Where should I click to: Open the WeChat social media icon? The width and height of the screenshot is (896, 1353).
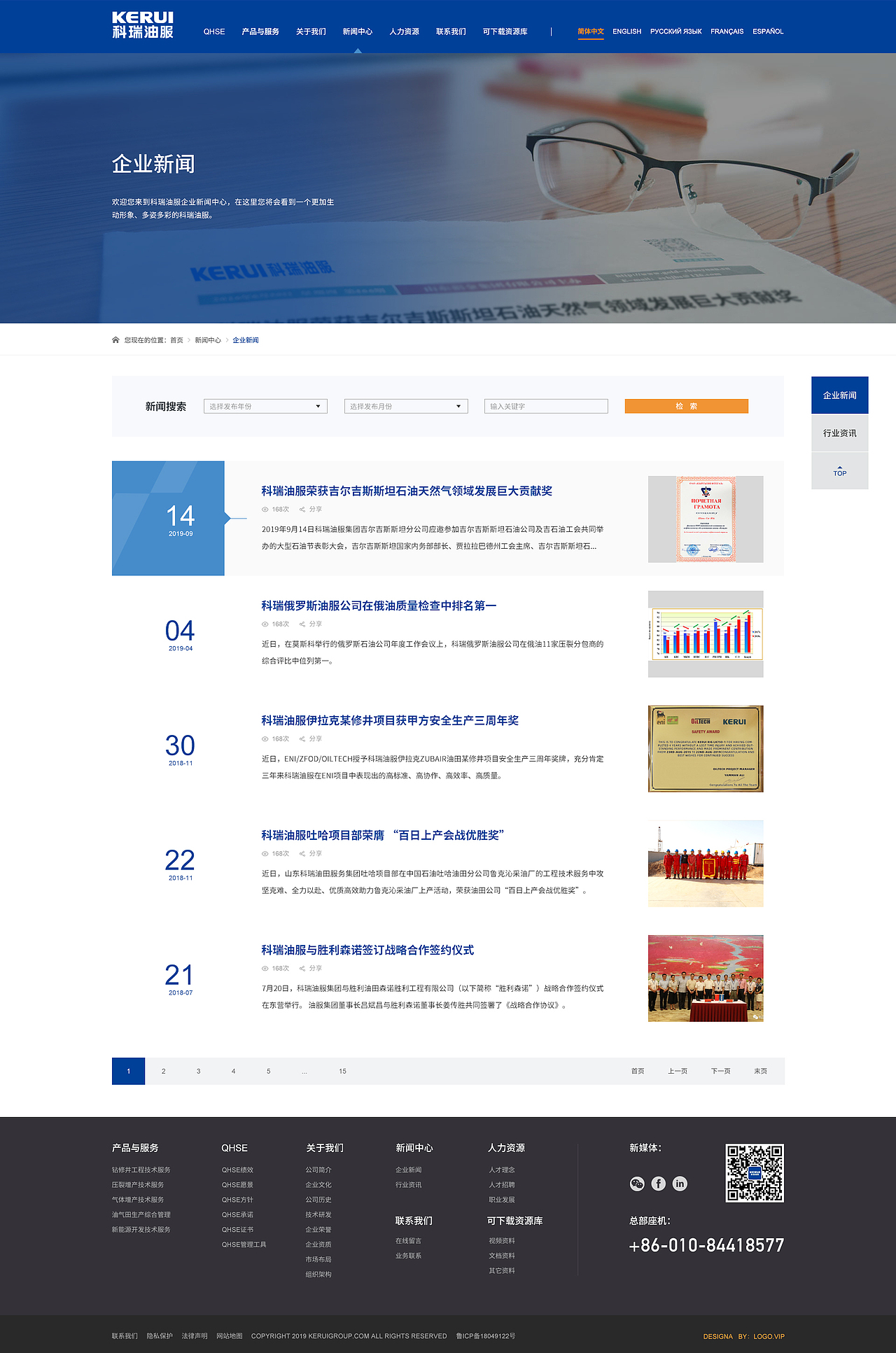637,1184
